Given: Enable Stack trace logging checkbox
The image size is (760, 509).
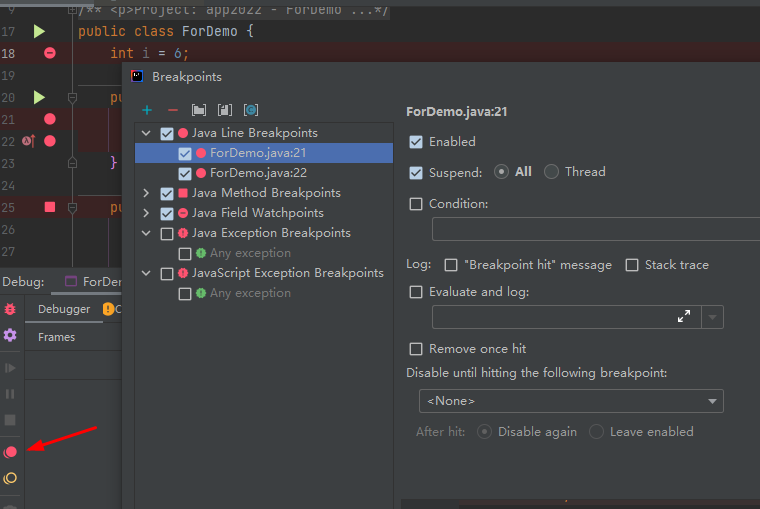Looking at the screenshot, I should coord(632,265).
